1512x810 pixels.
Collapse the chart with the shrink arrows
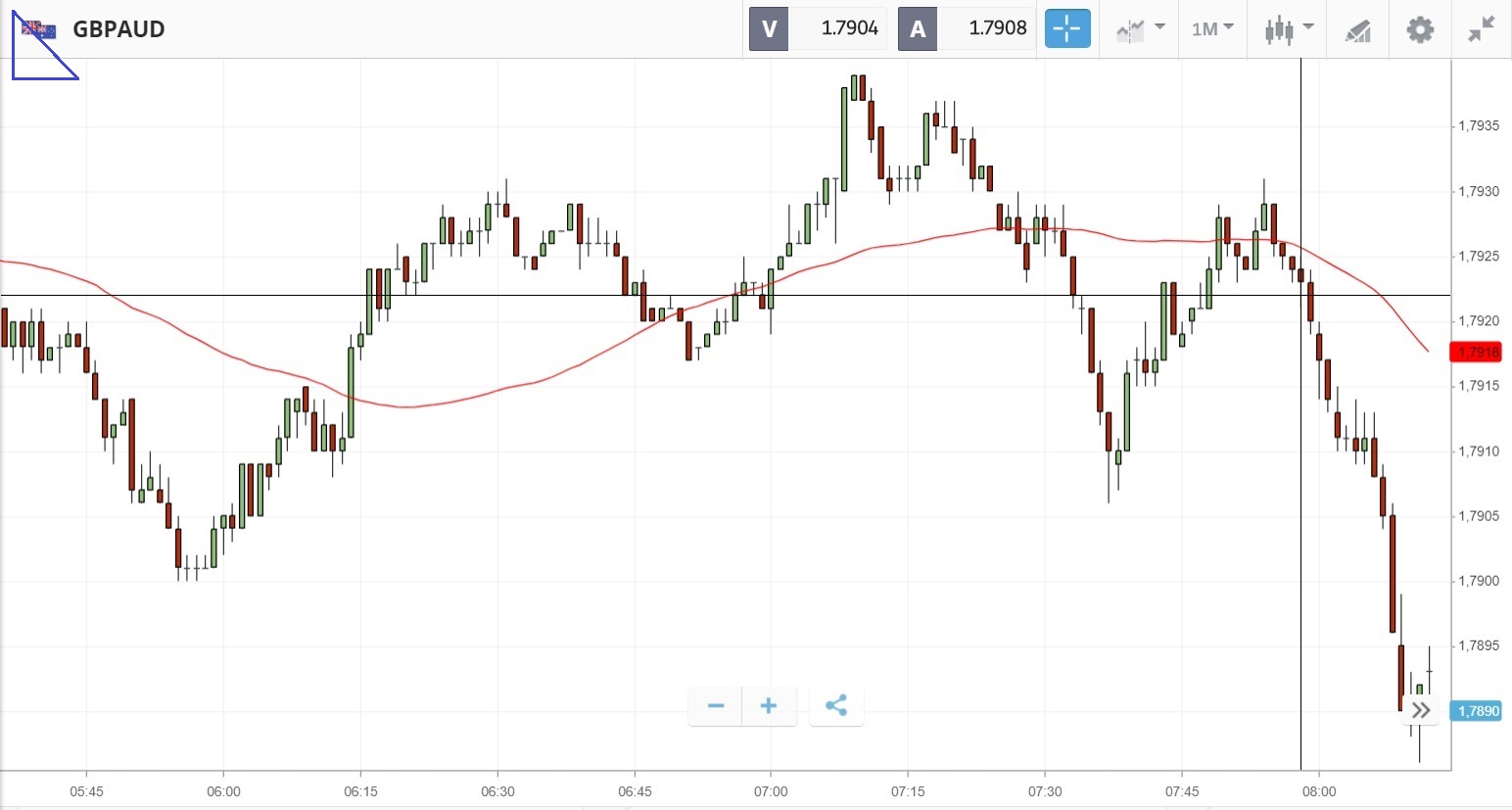(1481, 29)
